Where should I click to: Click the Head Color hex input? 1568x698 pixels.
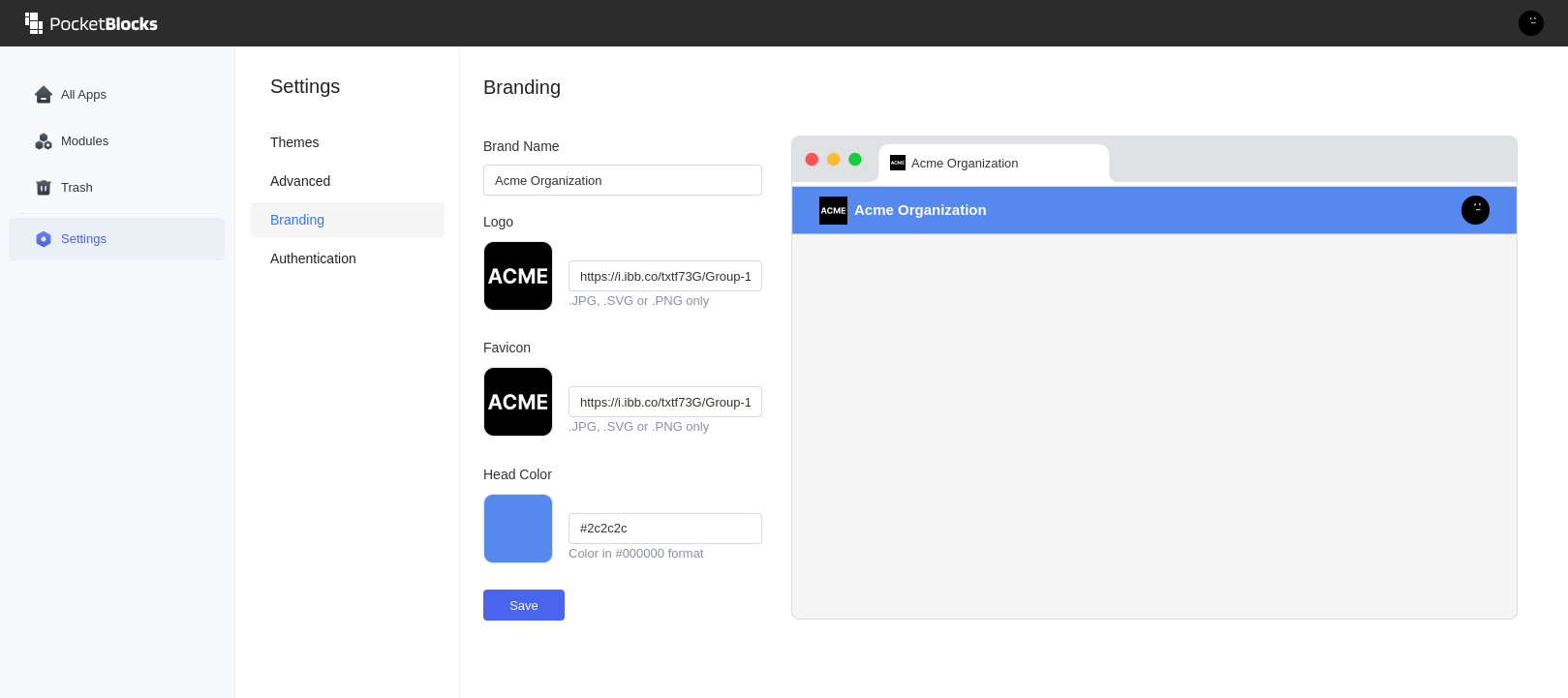[x=664, y=529]
